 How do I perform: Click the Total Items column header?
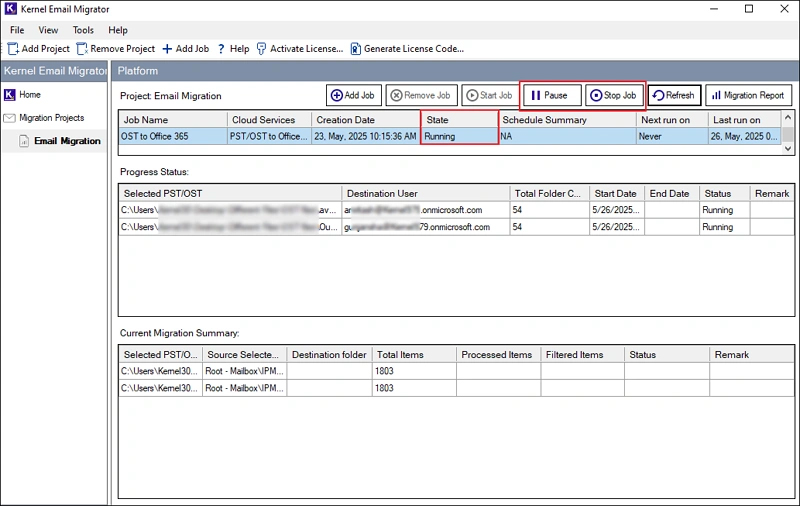click(x=414, y=355)
